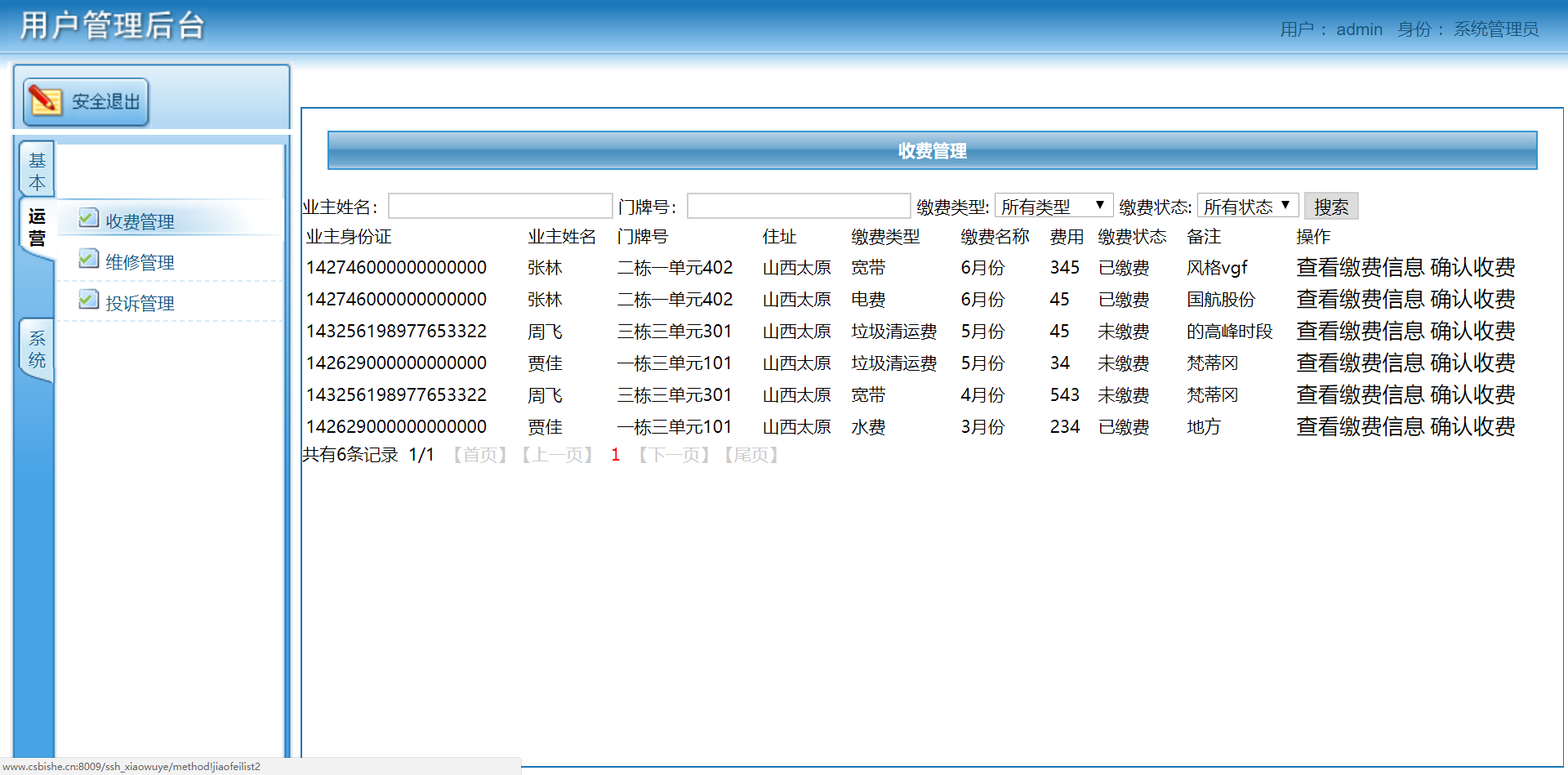Click the admin username in header
The height and width of the screenshot is (775, 1568).
1359,29
